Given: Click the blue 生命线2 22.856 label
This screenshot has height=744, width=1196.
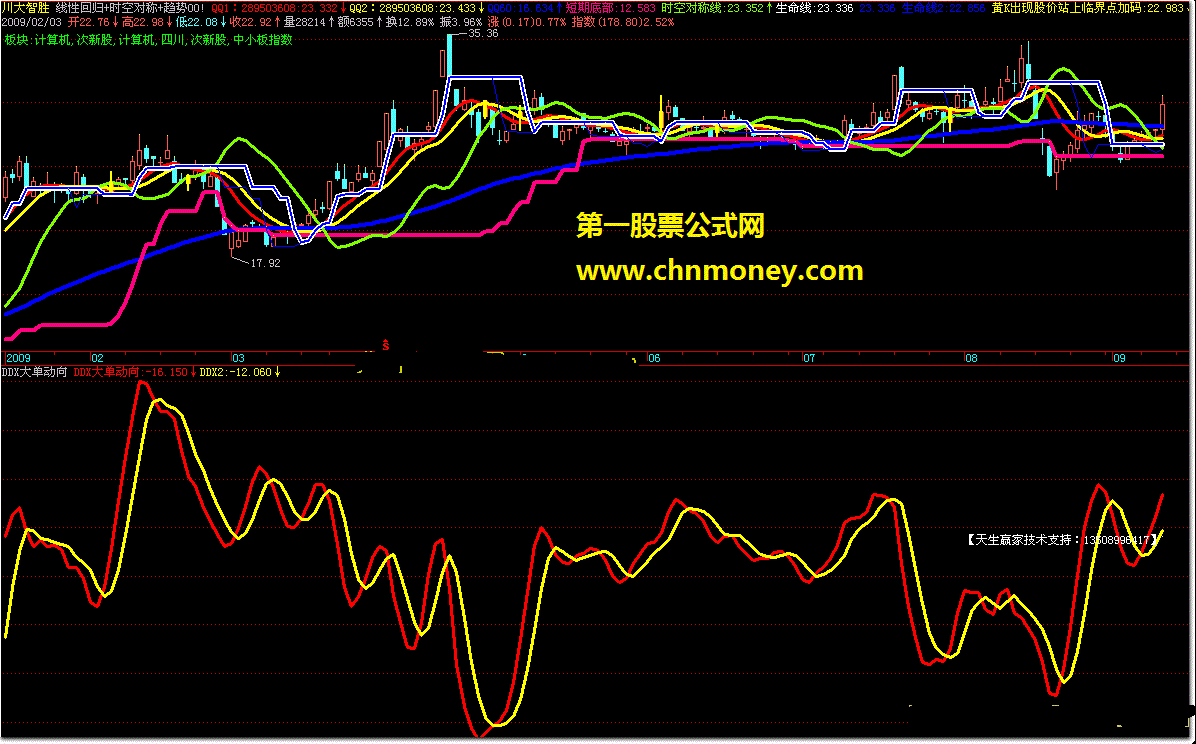Looking at the screenshot, I should tap(944, 8).
